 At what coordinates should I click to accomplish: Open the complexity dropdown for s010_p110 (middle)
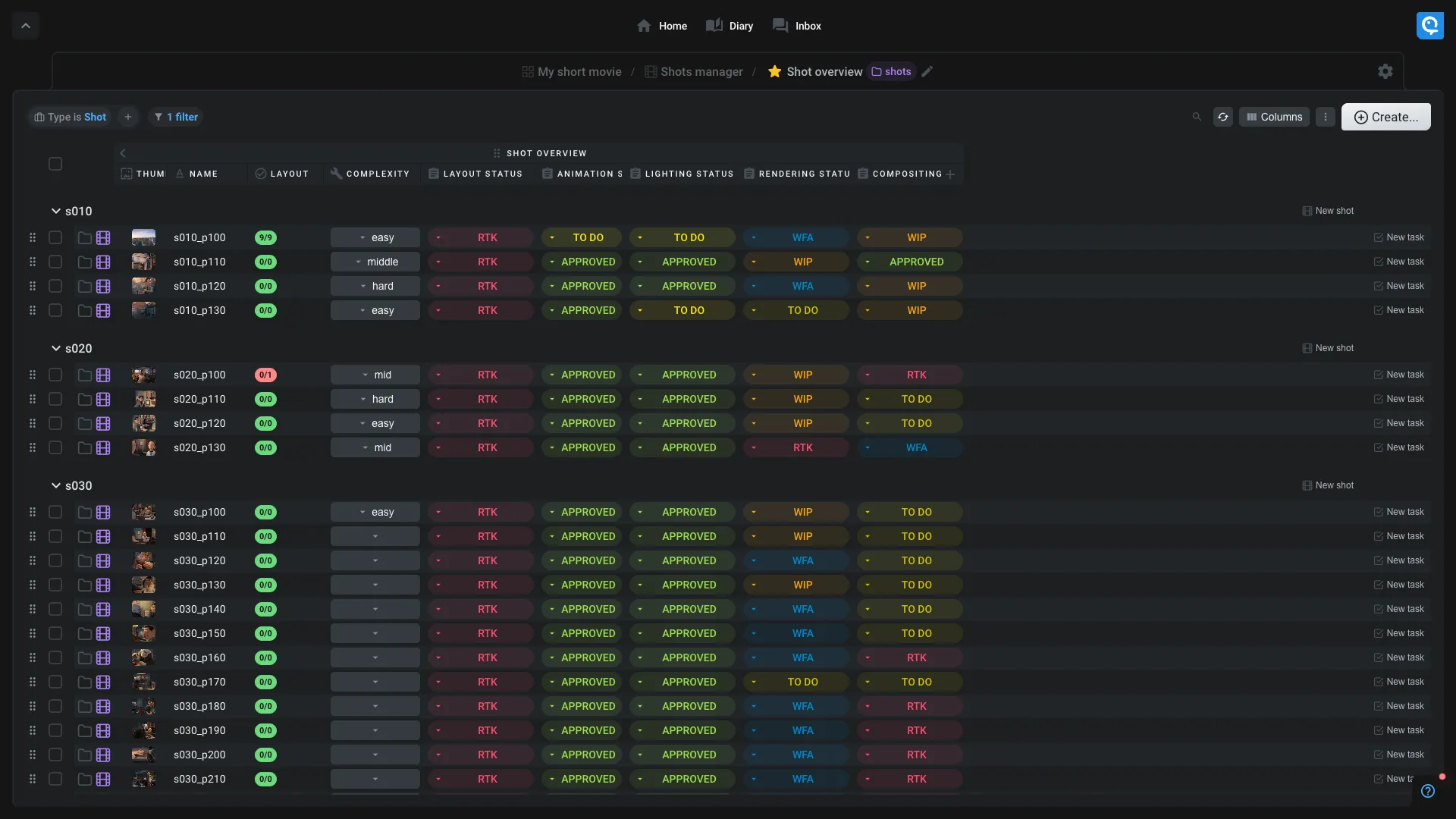tap(375, 262)
